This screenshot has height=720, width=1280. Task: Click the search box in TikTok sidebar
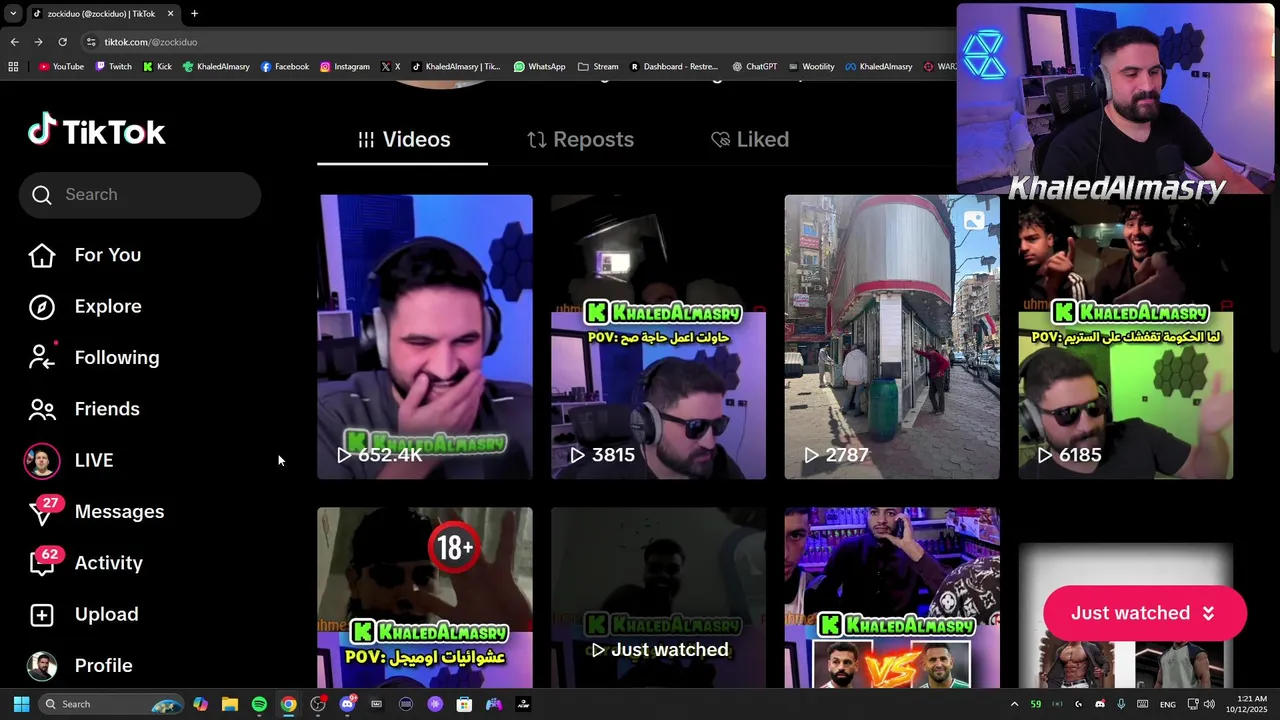pos(140,195)
